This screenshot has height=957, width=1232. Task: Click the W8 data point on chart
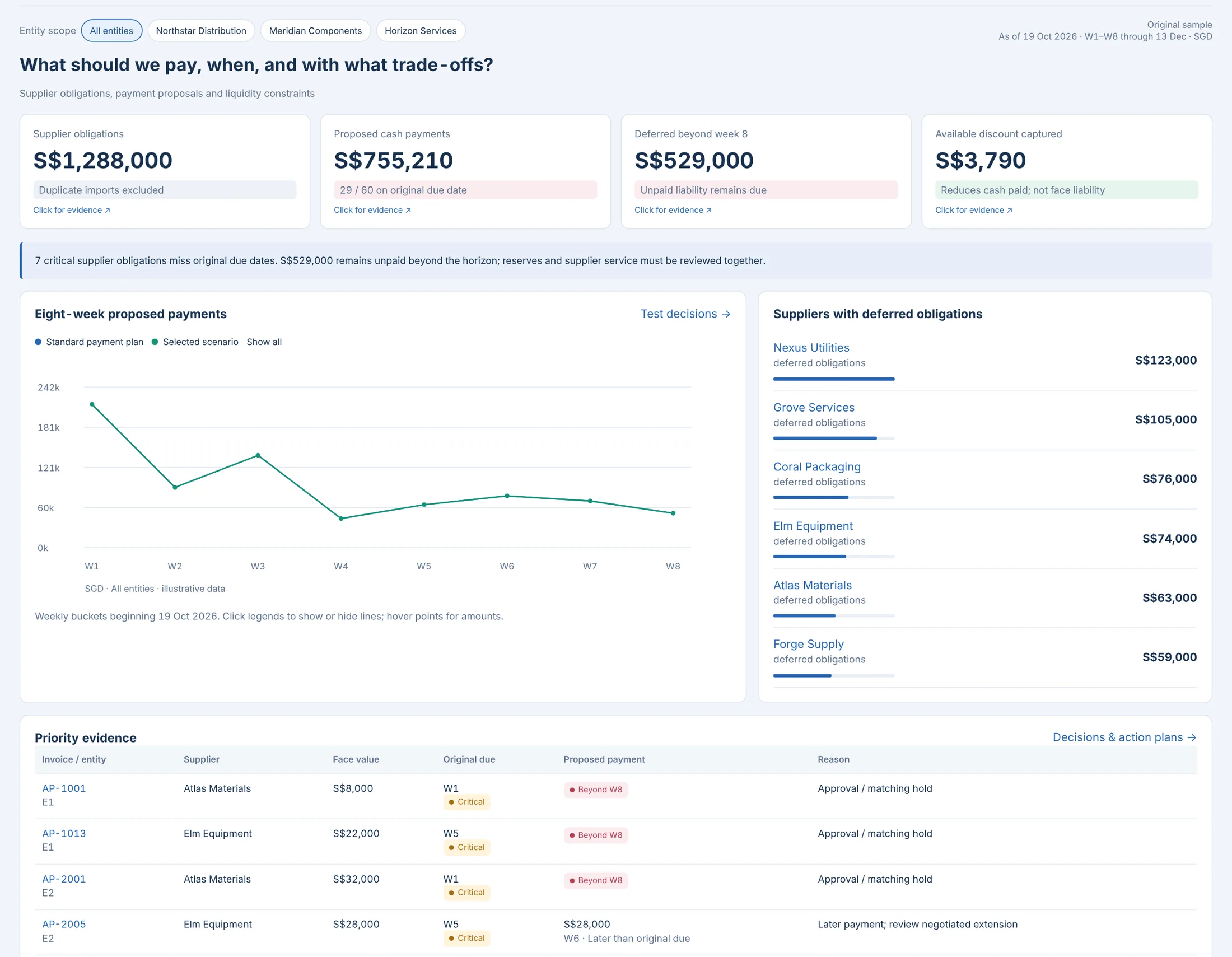click(x=673, y=513)
